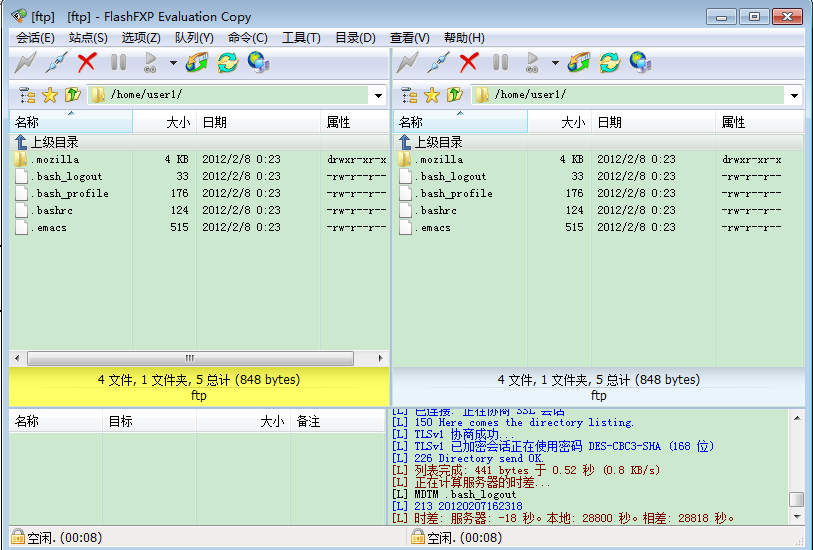The width and height of the screenshot is (813, 550).
Task: Click the left pane up-folder icon
Action: click(73, 95)
